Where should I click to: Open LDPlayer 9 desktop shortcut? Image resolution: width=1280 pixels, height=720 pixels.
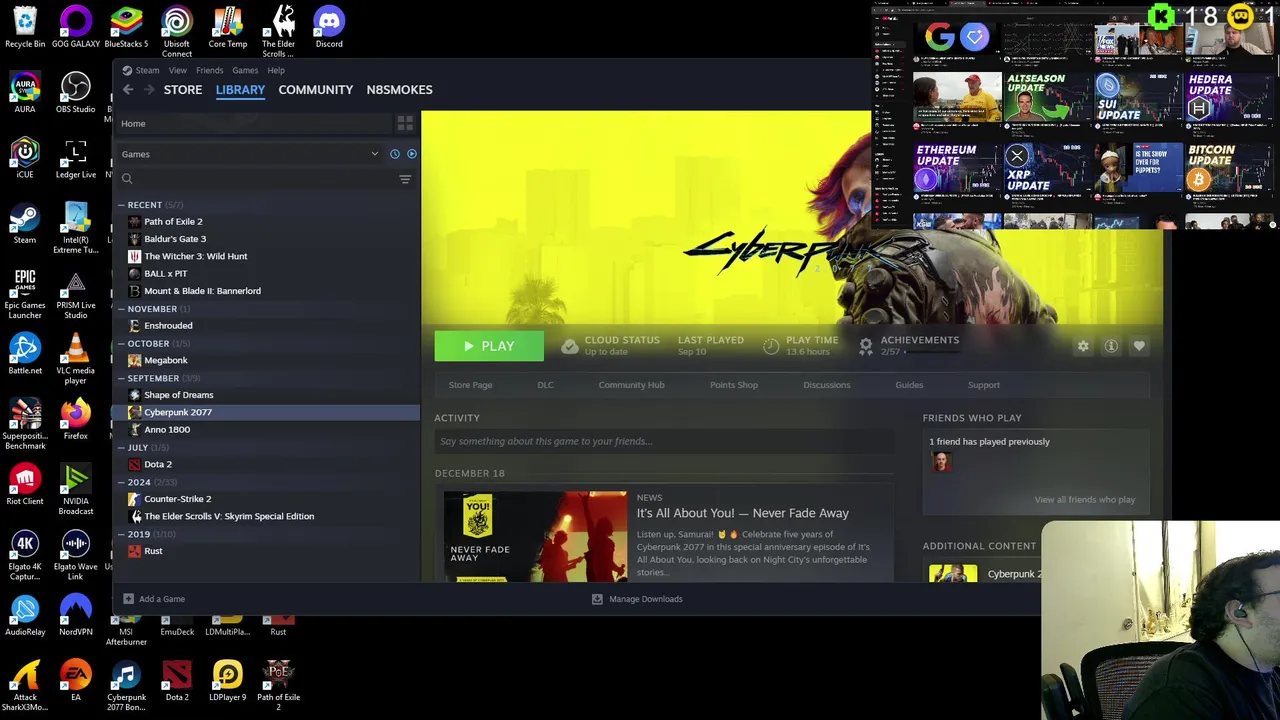click(x=228, y=681)
